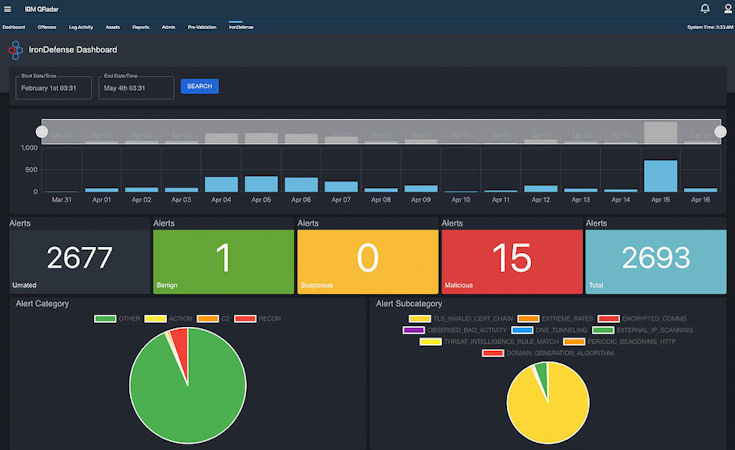Open the hamburger navigation menu
The width and height of the screenshot is (735, 450).
[x=8, y=9]
